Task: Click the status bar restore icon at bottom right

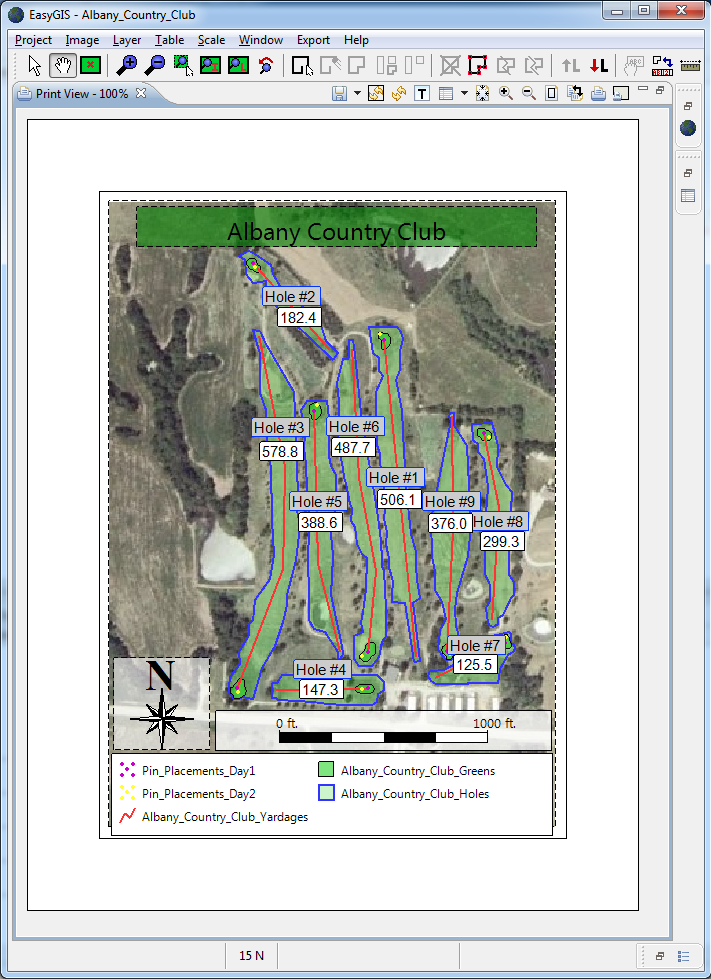Action: pos(660,956)
